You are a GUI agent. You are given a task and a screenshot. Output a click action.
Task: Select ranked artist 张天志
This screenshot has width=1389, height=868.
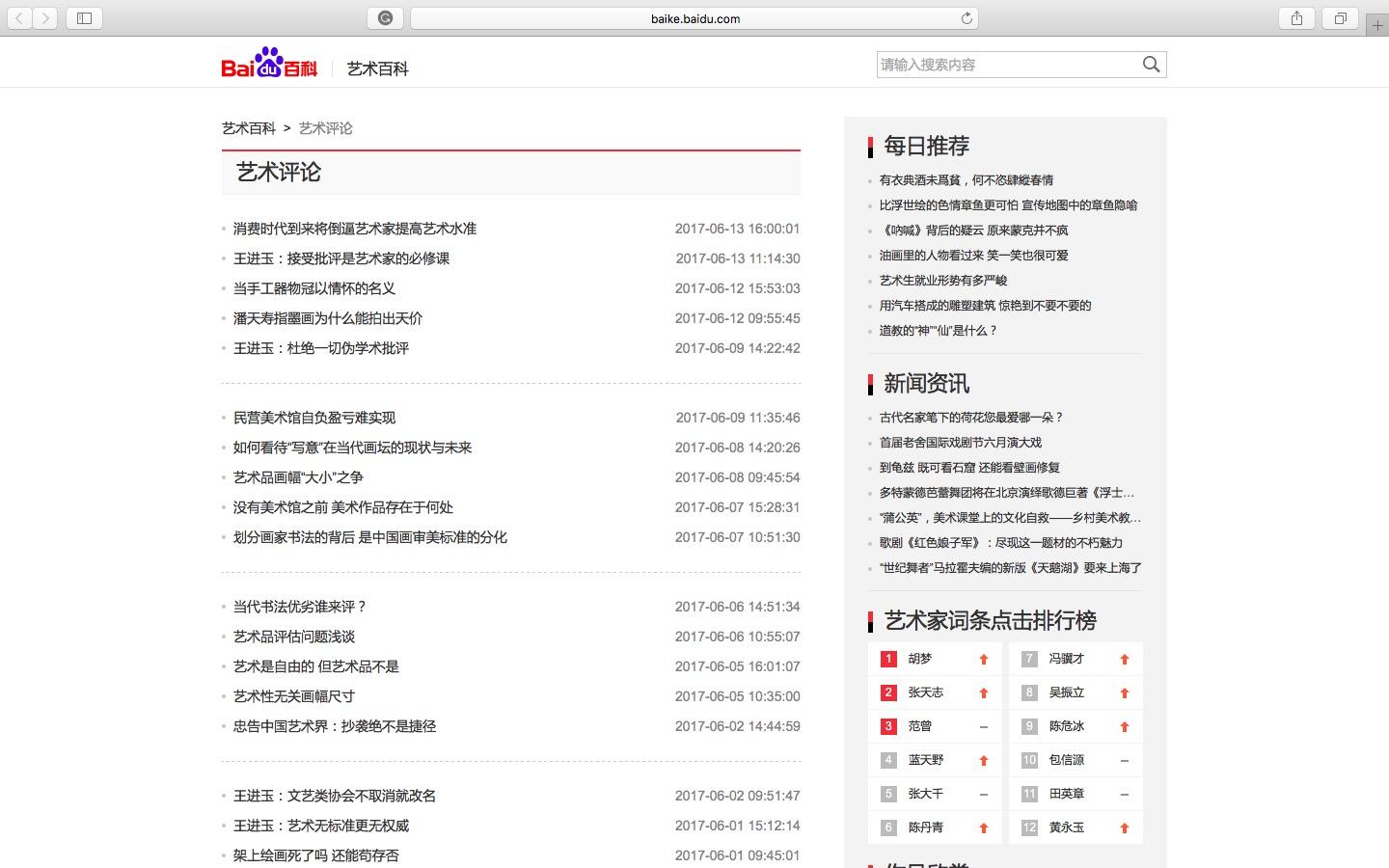926,692
